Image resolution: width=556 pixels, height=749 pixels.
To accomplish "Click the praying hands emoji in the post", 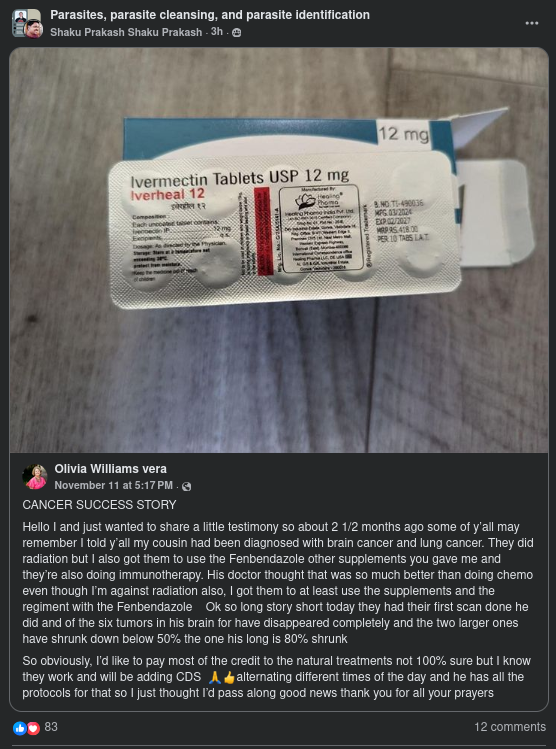I will tap(215, 677).
